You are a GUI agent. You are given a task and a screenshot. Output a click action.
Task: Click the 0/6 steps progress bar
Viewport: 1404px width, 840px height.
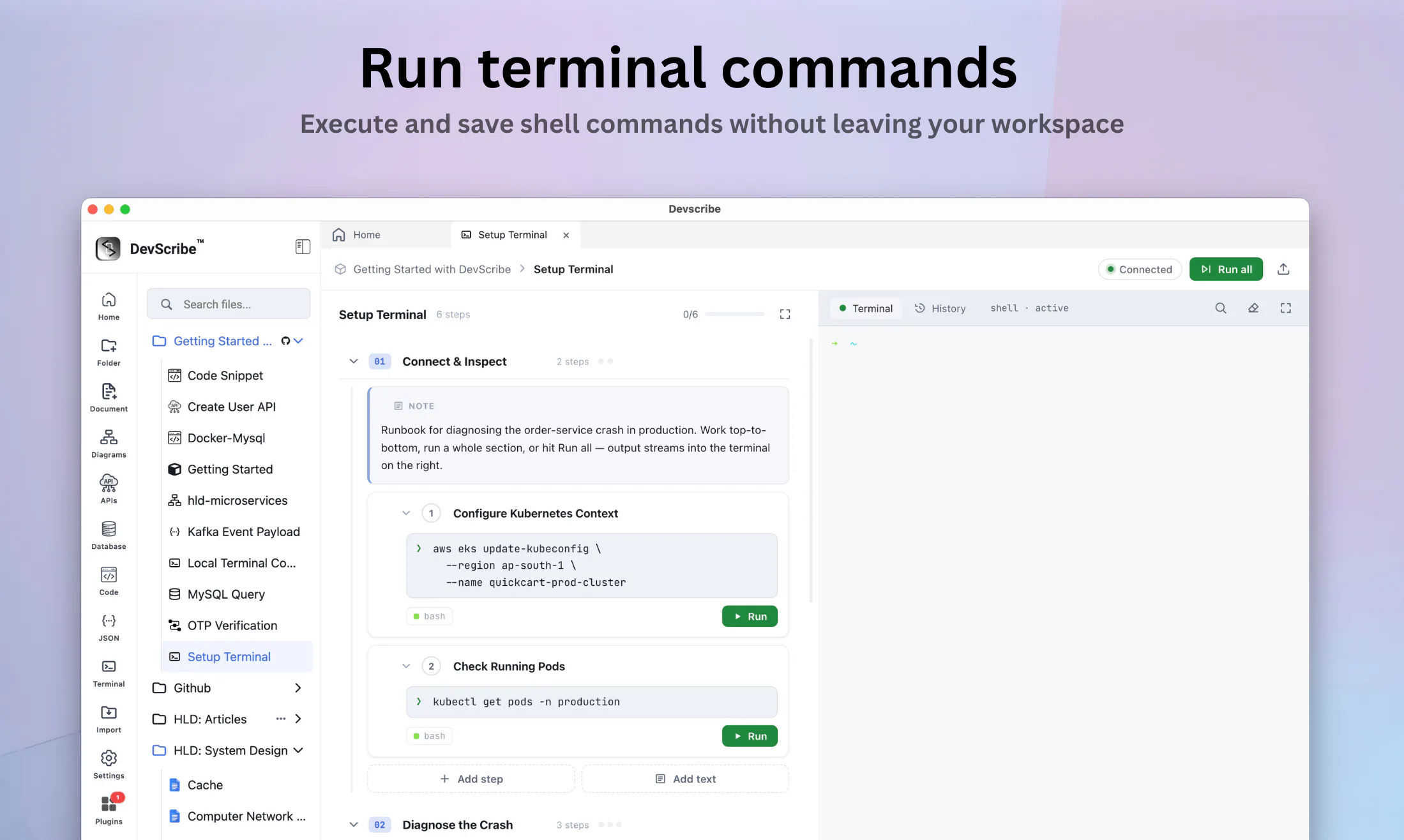coord(734,314)
